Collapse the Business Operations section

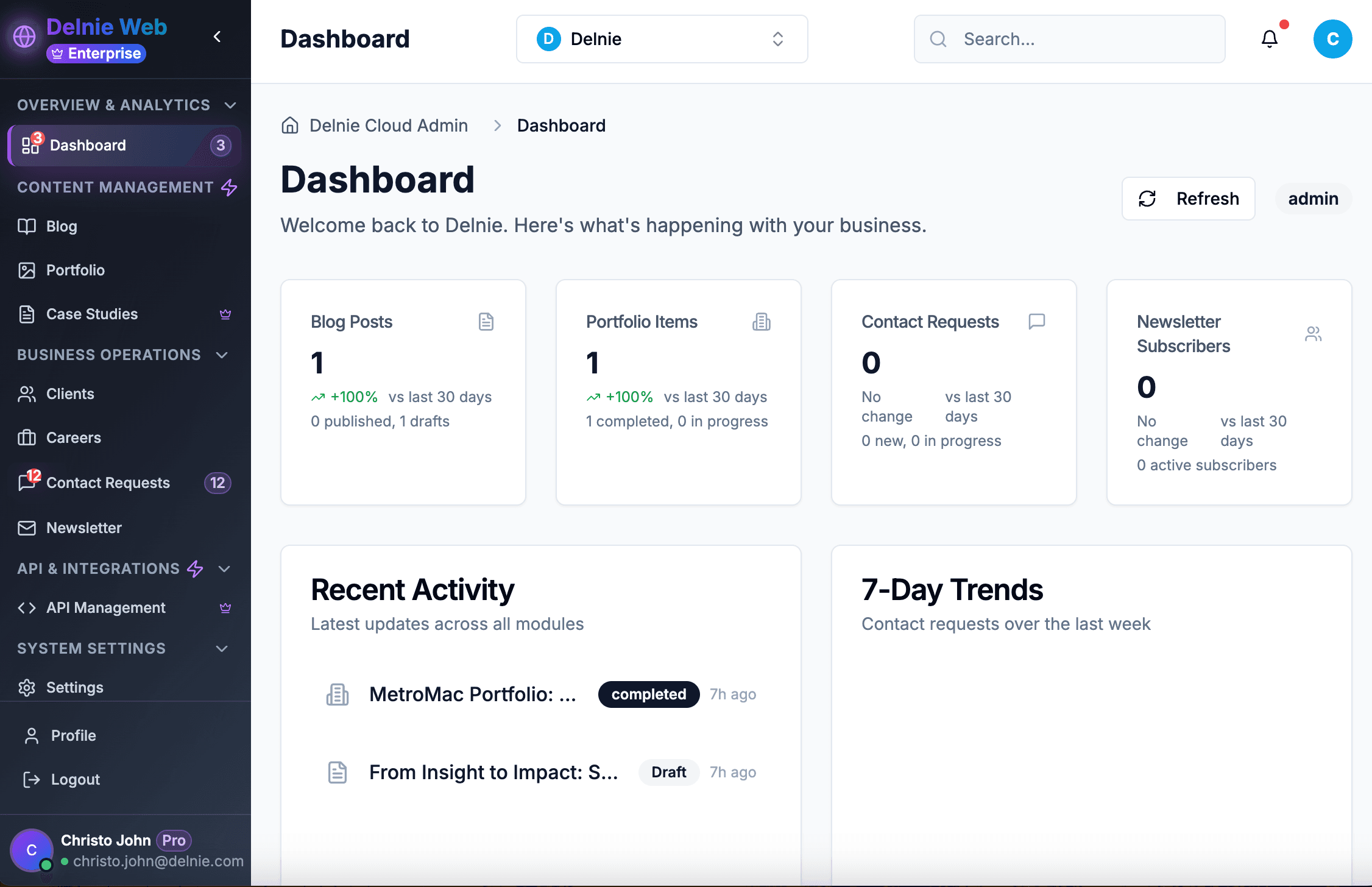pyautogui.click(x=222, y=355)
